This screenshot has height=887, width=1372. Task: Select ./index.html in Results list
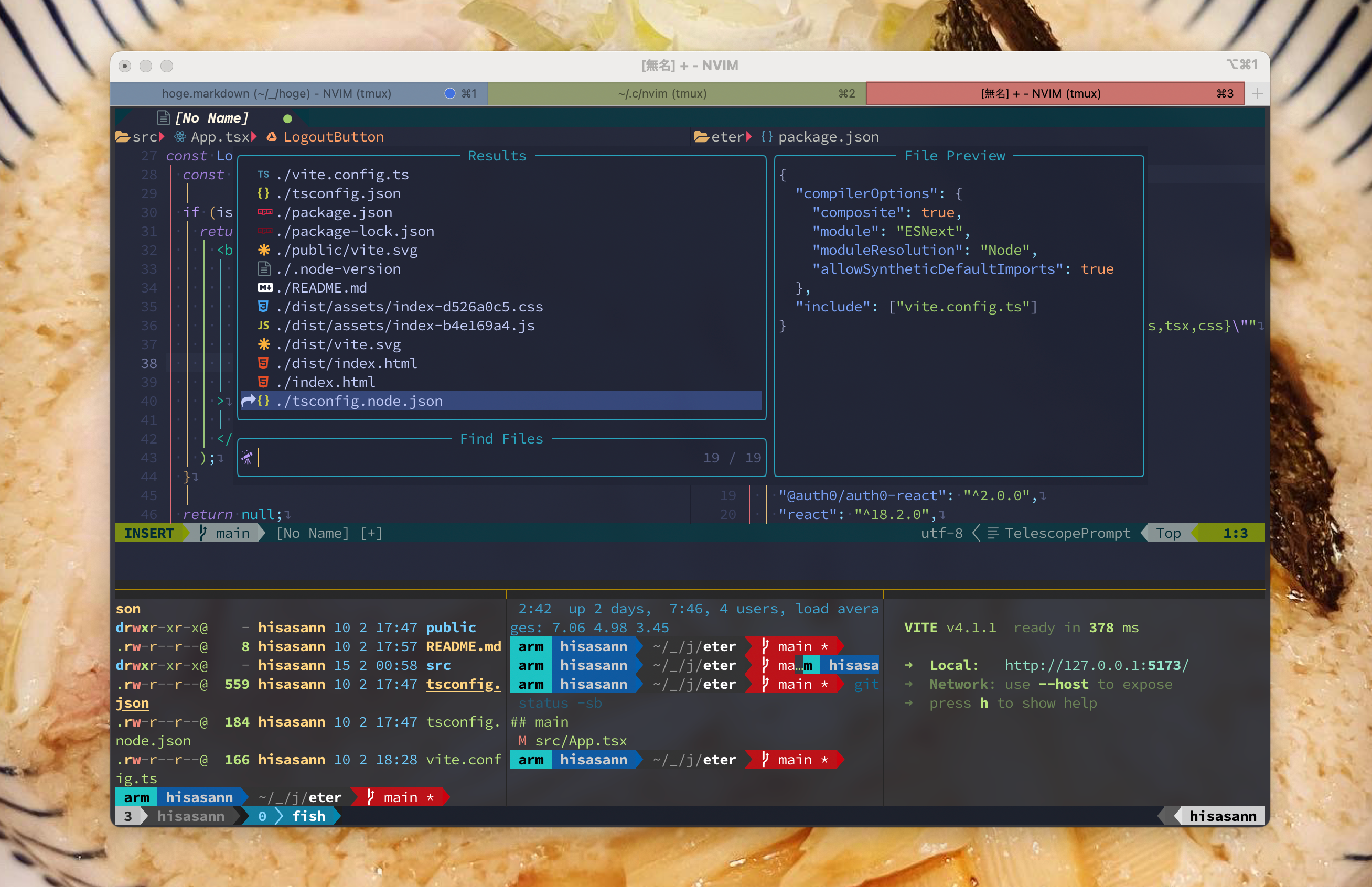click(326, 382)
